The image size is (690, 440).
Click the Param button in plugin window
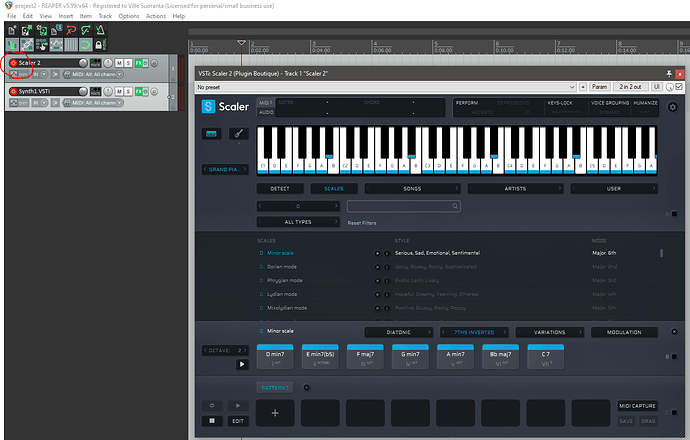(x=599, y=87)
